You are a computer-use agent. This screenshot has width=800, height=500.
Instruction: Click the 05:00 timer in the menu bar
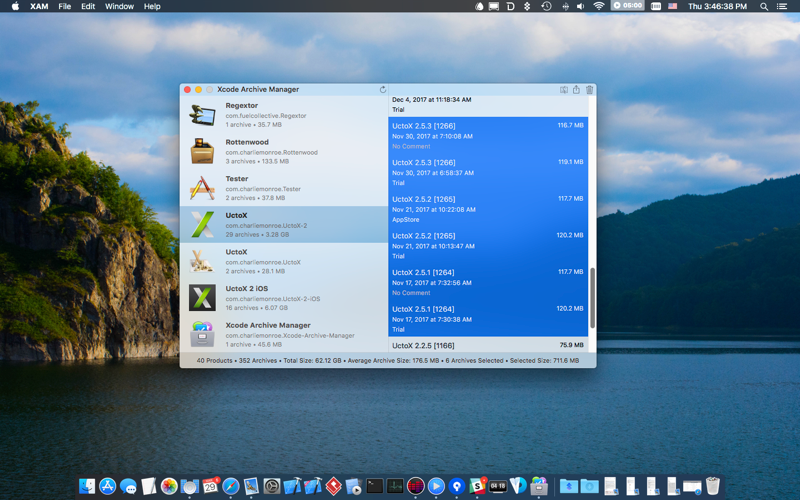tap(628, 6)
